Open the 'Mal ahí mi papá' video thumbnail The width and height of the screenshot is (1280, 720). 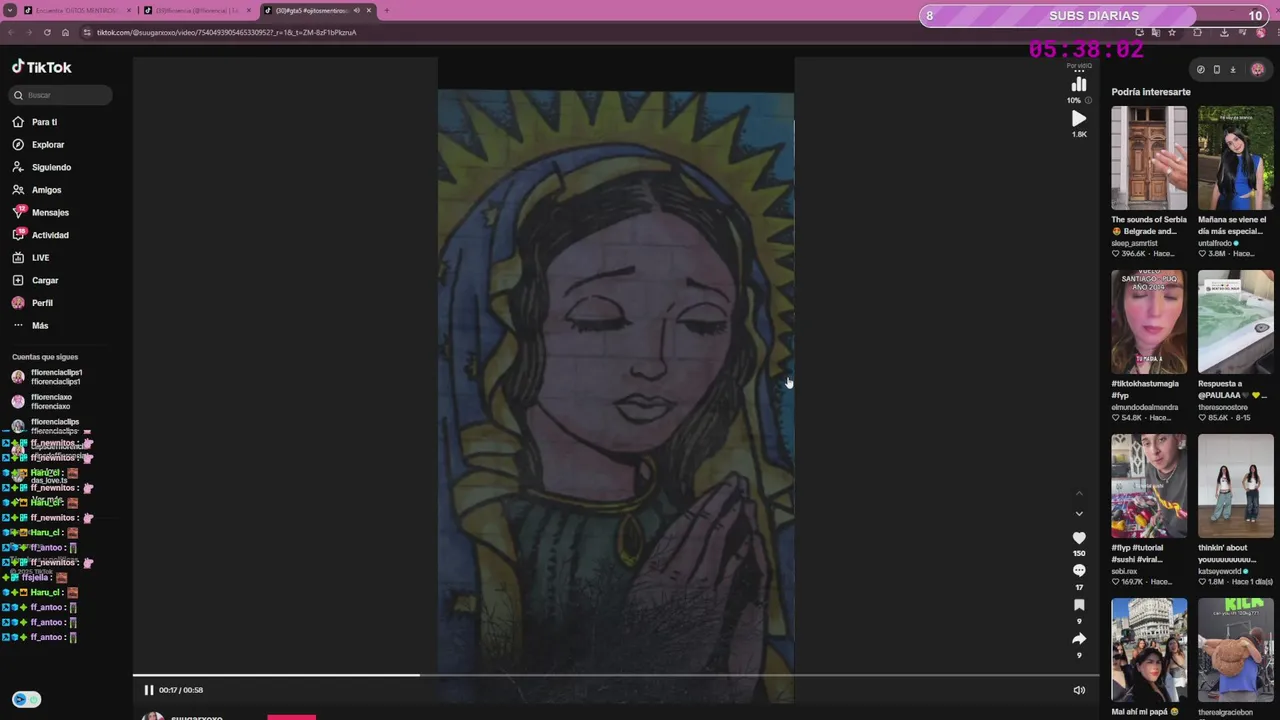[1149, 650]
